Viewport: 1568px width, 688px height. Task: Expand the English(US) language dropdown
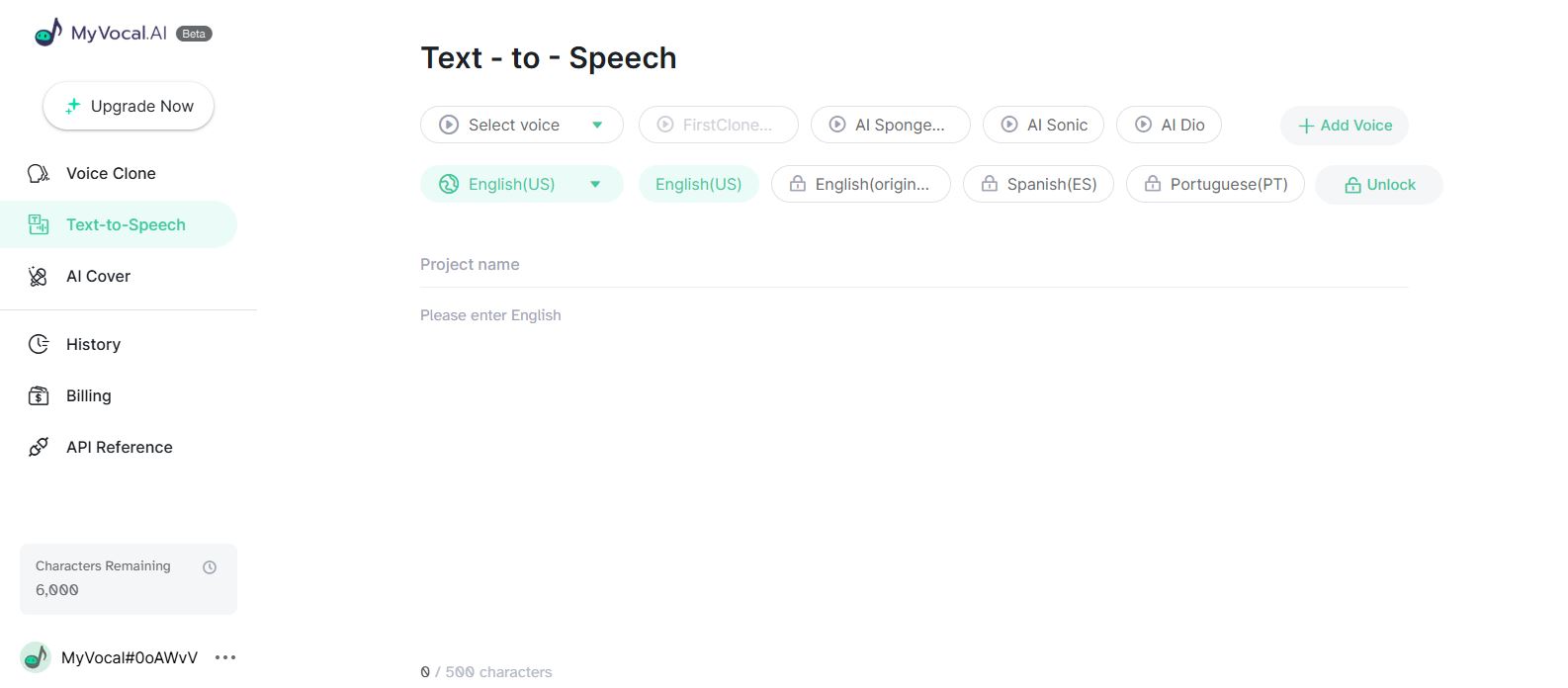pyautogui.click(x=595, y=184)
